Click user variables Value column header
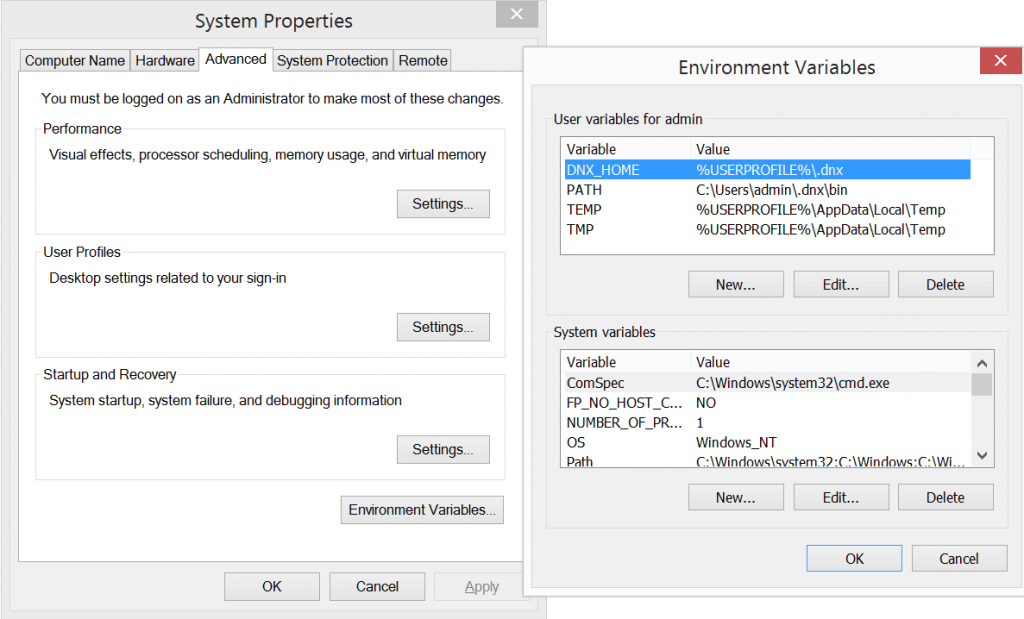Image resolution: width=1024 pixels, height=619 pixels. [830, 149]
